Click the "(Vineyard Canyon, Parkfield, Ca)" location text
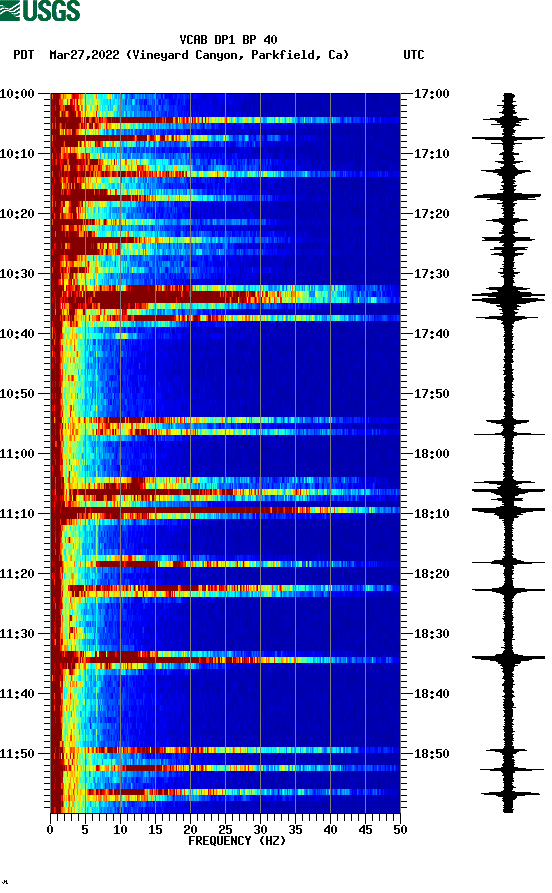The height and width of the screenshot is (893, 552). point(238,55)
